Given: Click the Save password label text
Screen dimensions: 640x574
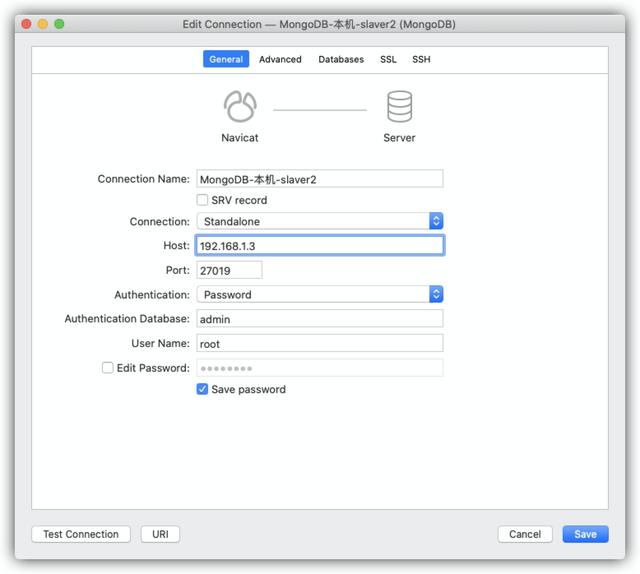Looking at the screenshot, I should [248, 389].
